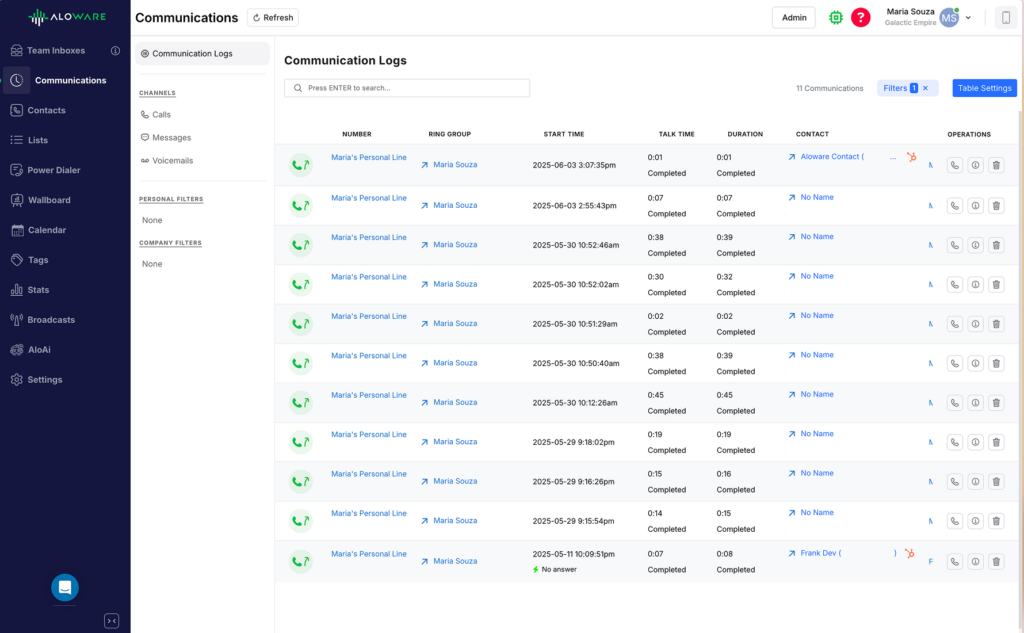Click the Communications clock icon
1024x633 pixels.
[x=17, y=80]
